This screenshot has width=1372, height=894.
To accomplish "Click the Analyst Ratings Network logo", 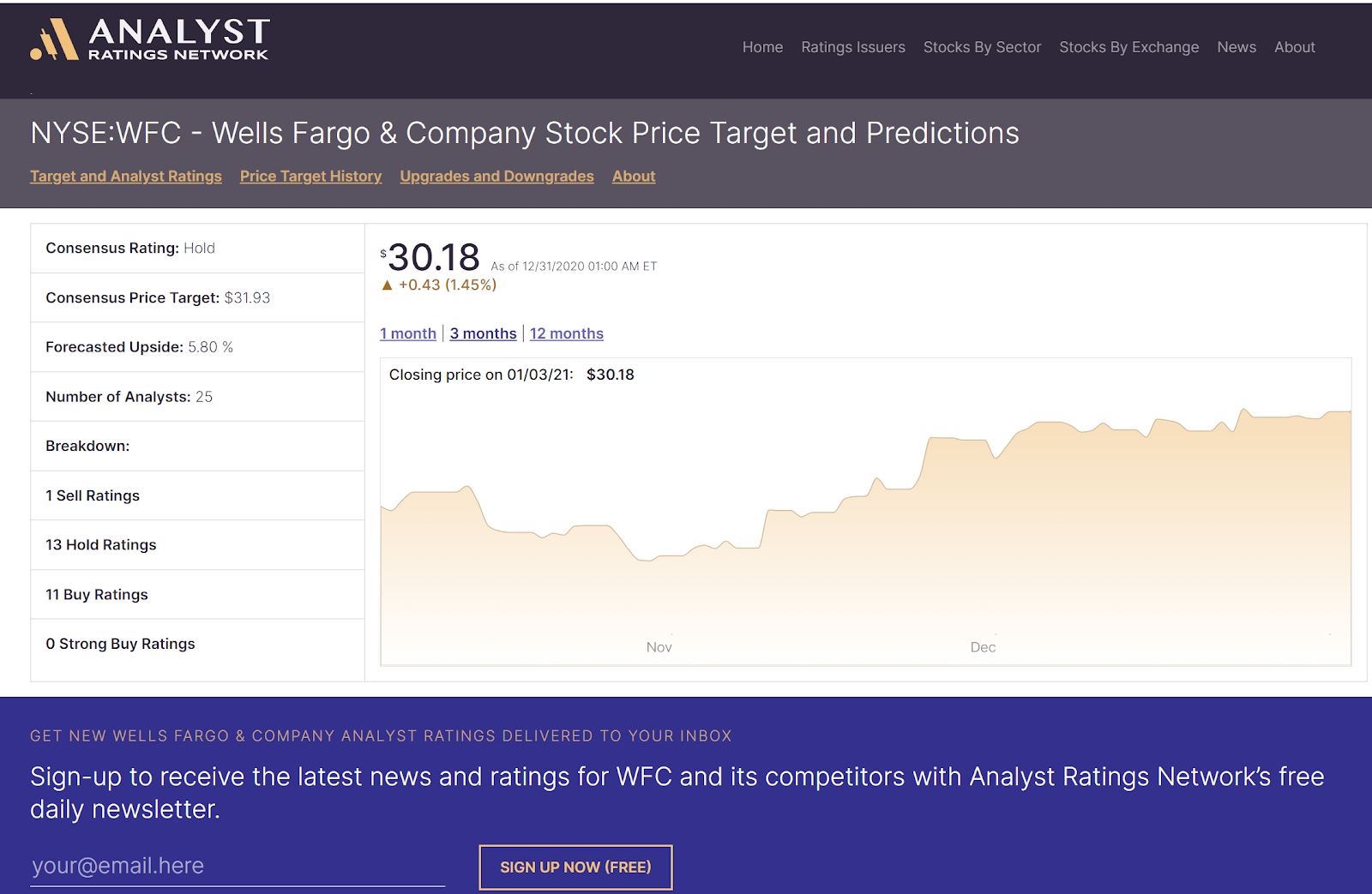I will pyautogui.click(x=150, y=40).
